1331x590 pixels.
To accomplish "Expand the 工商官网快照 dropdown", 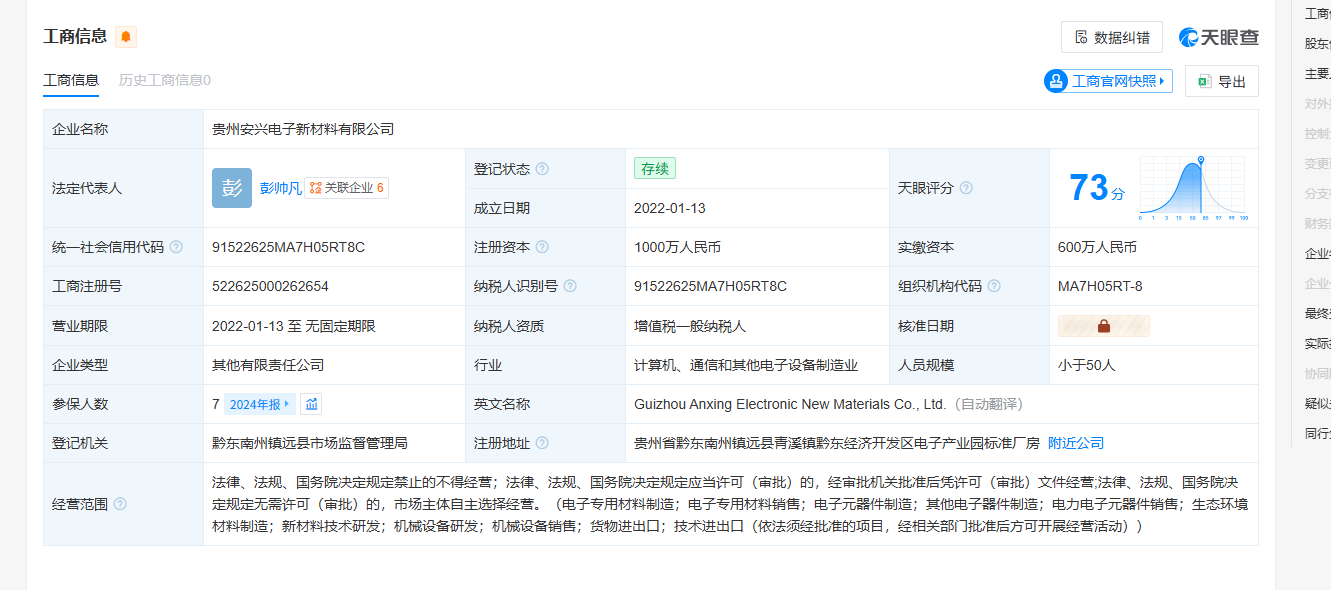I will coord(1108,81).
